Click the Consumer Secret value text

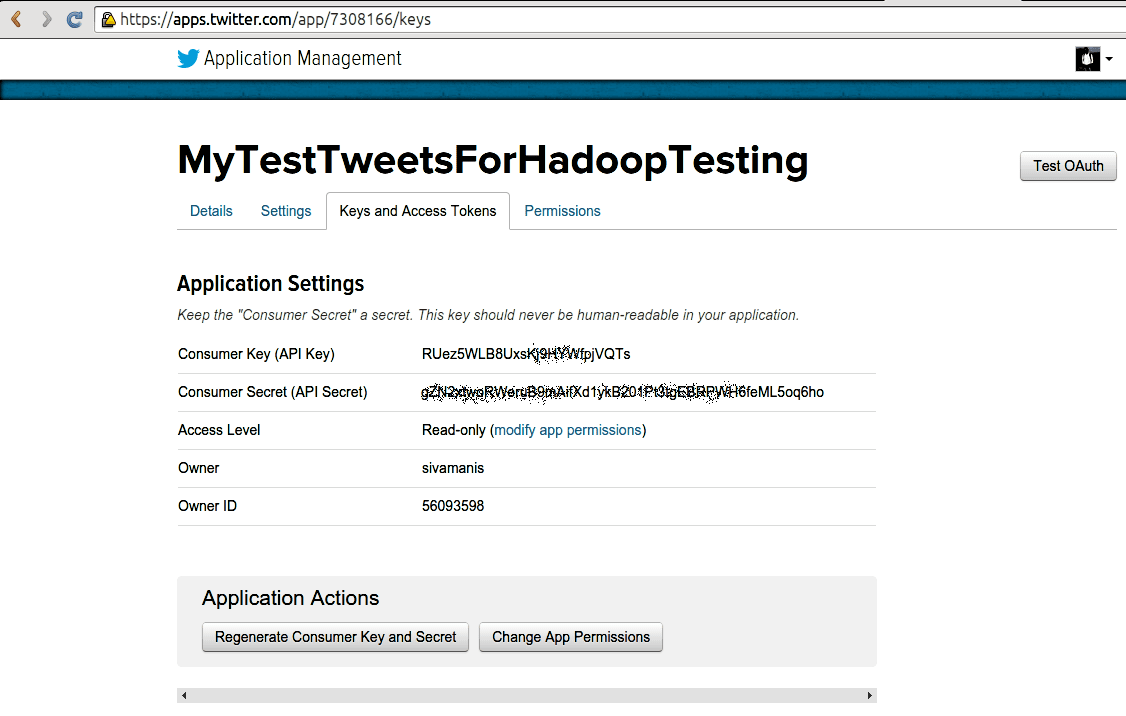(x=623, y=392)
